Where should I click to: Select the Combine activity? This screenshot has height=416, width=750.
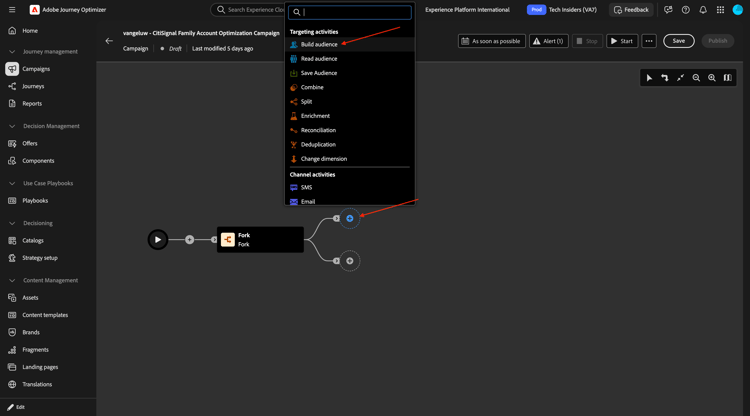coord(350,88)
